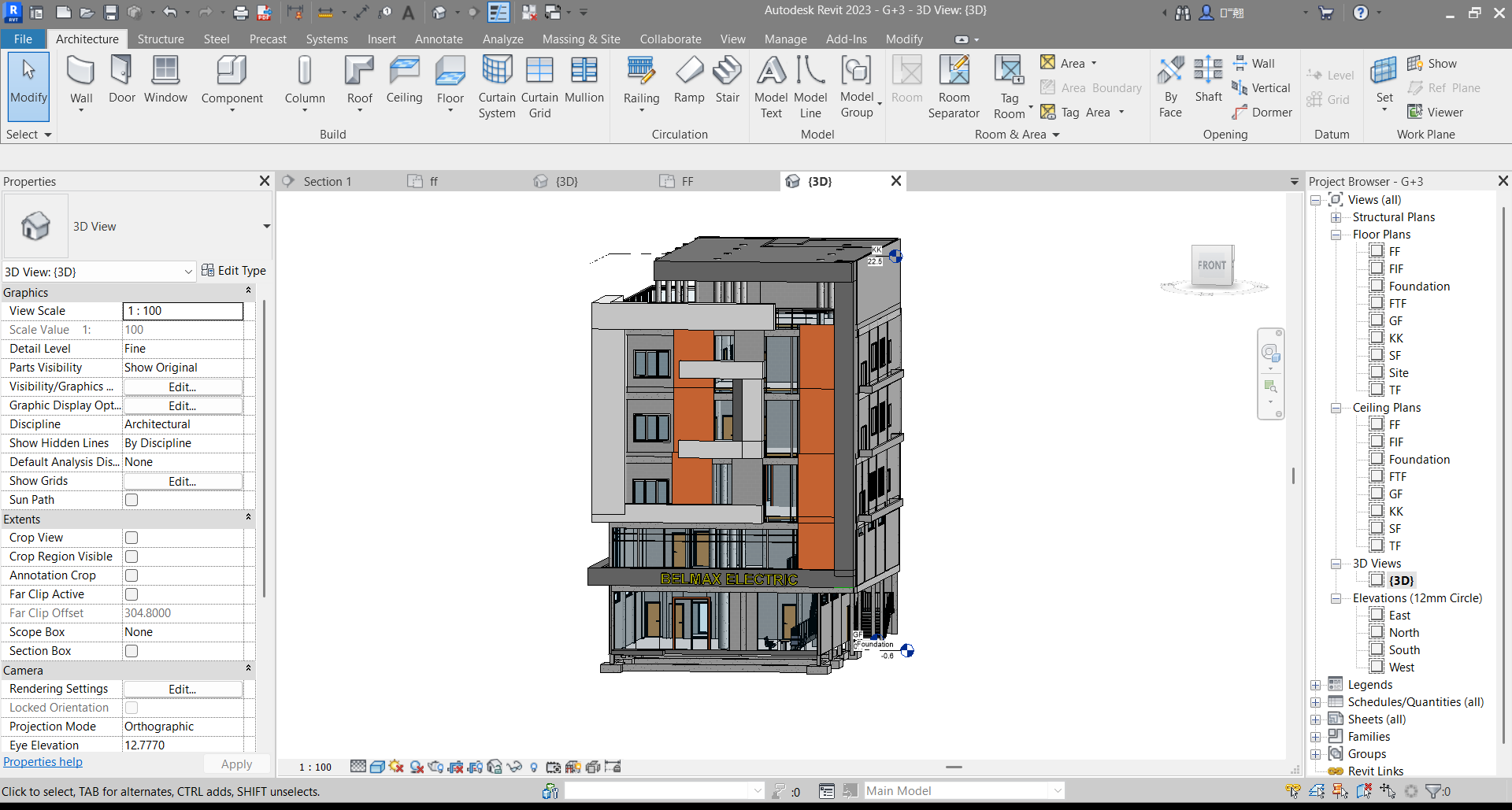Select the Curtain Grid tool

tap(539, 87)
